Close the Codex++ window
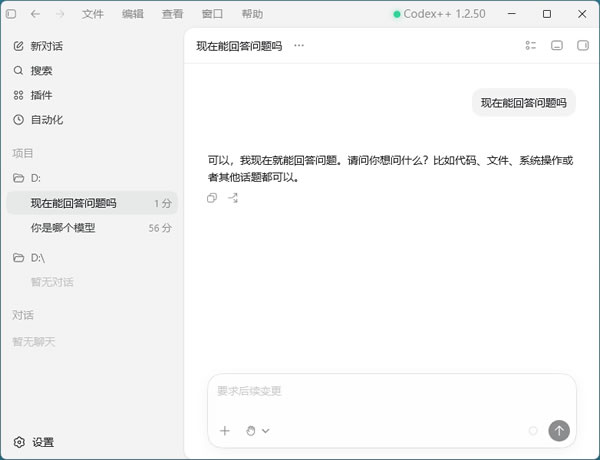This screenshot has width=600, height=460. [x=582, y=14]
